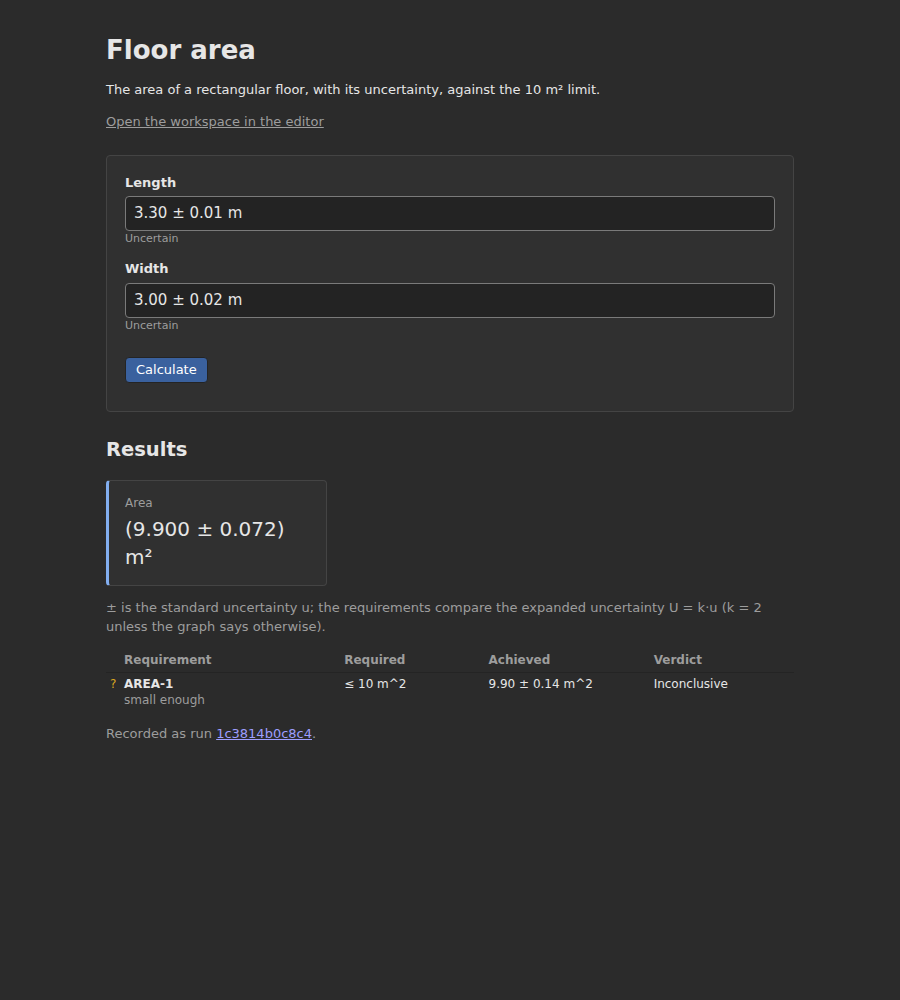Click the 'Results' section heading

pos(147,450)
